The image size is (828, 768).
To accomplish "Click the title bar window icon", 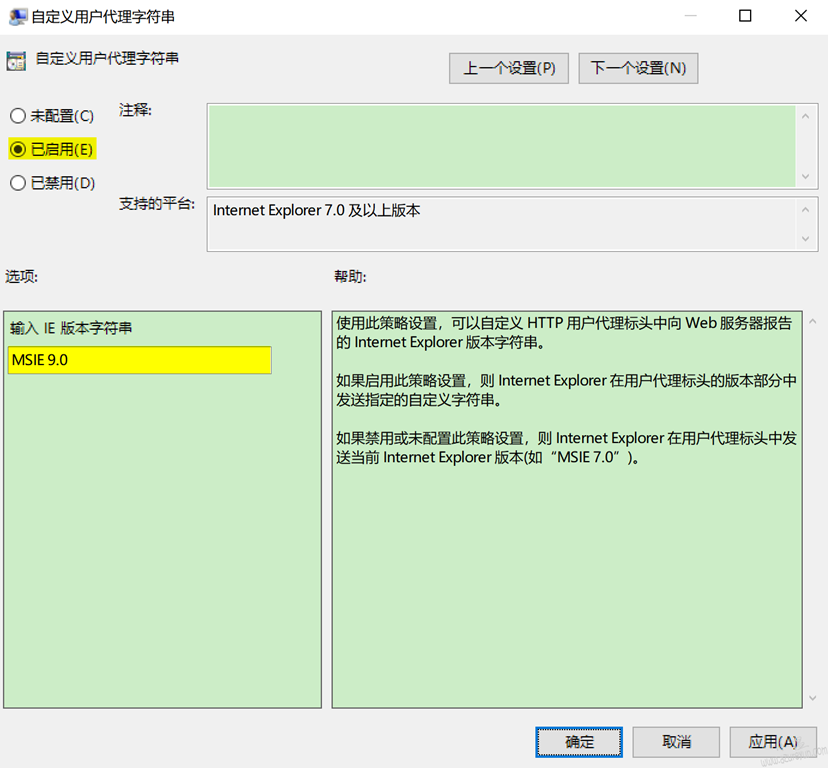I will point(17,17).
